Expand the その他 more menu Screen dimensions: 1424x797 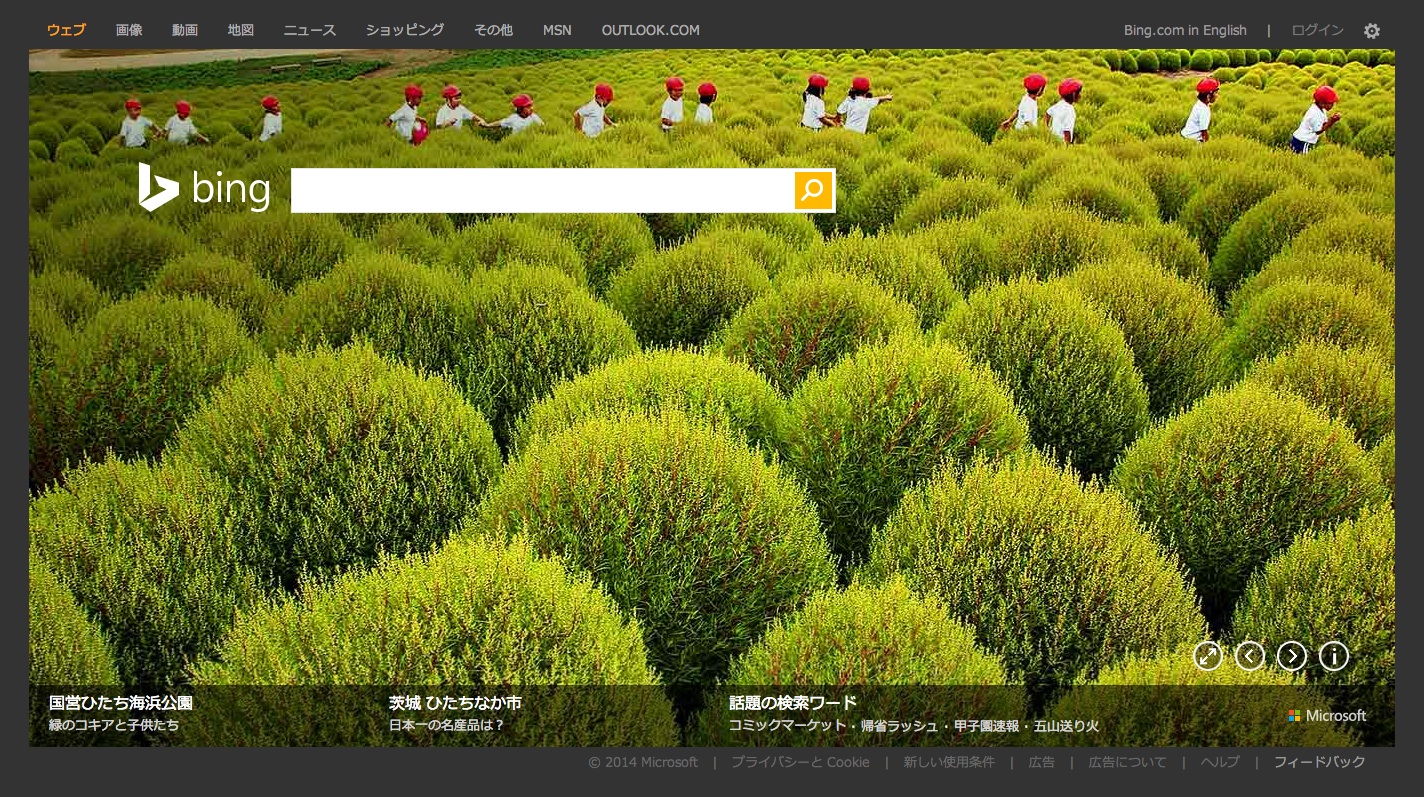point(493,30)
